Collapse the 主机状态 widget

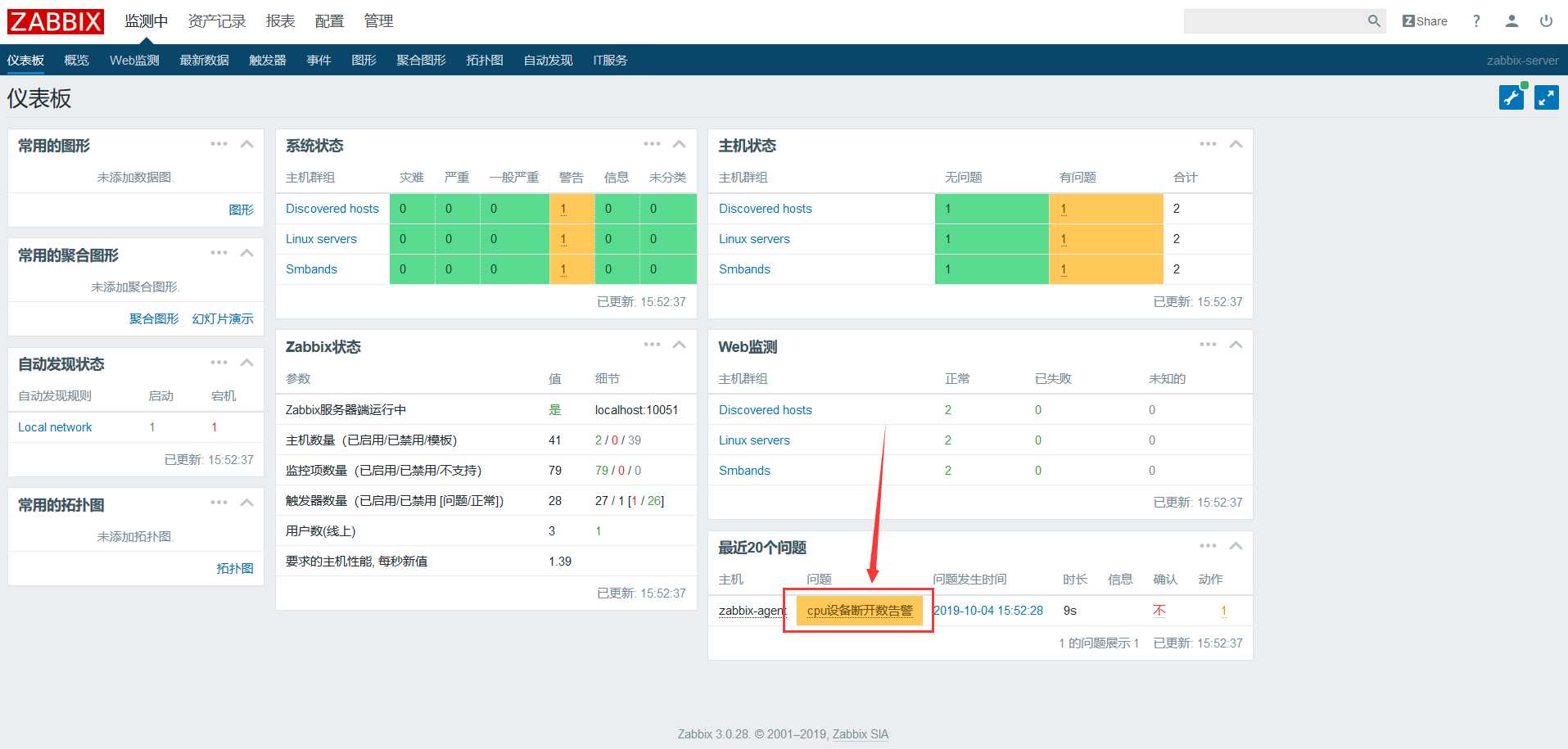click(x=1236, y=144)
